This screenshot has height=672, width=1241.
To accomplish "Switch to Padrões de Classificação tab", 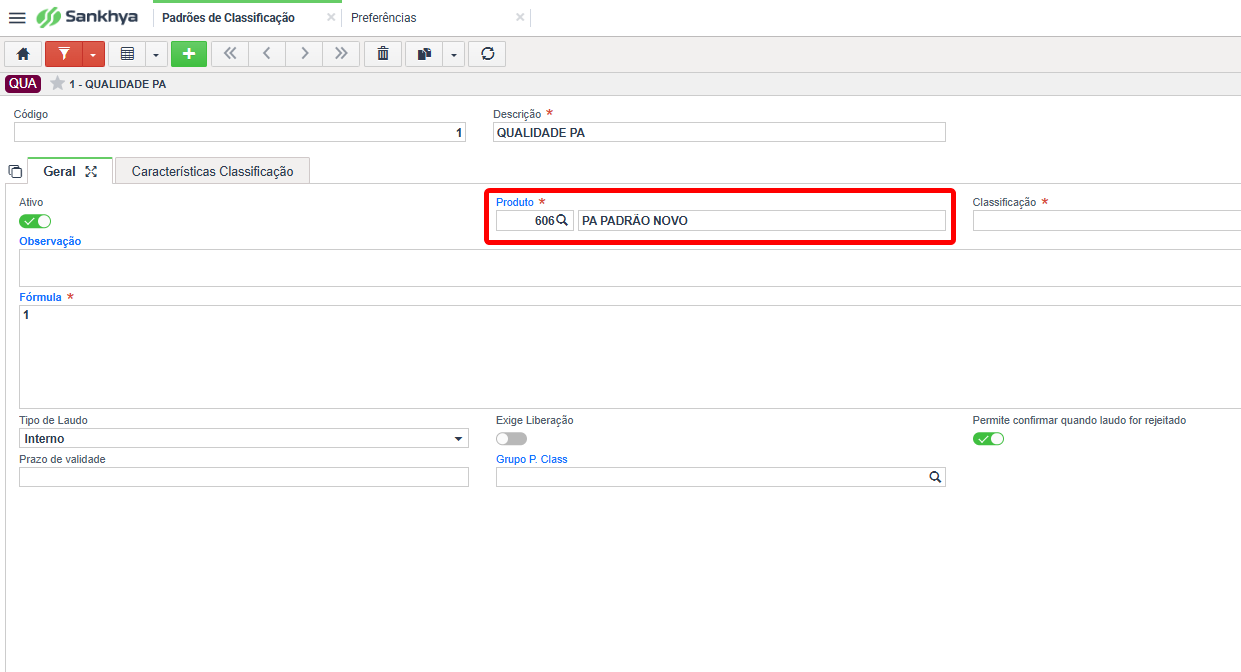I will 228,18.
